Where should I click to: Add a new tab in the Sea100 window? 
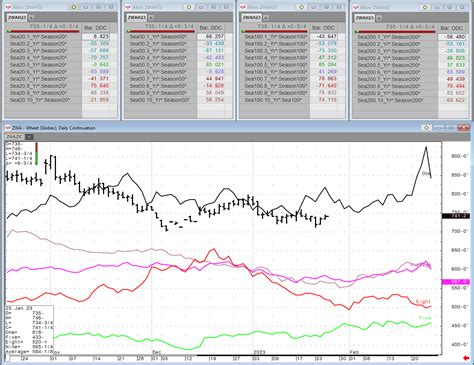(x=266, y=18)
